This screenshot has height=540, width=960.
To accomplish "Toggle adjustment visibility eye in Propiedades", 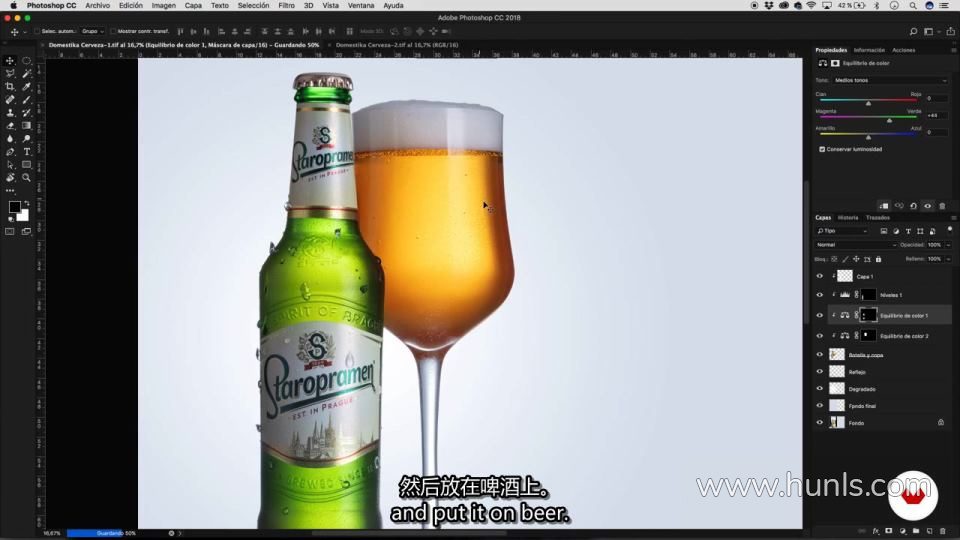I will [928, 206].
